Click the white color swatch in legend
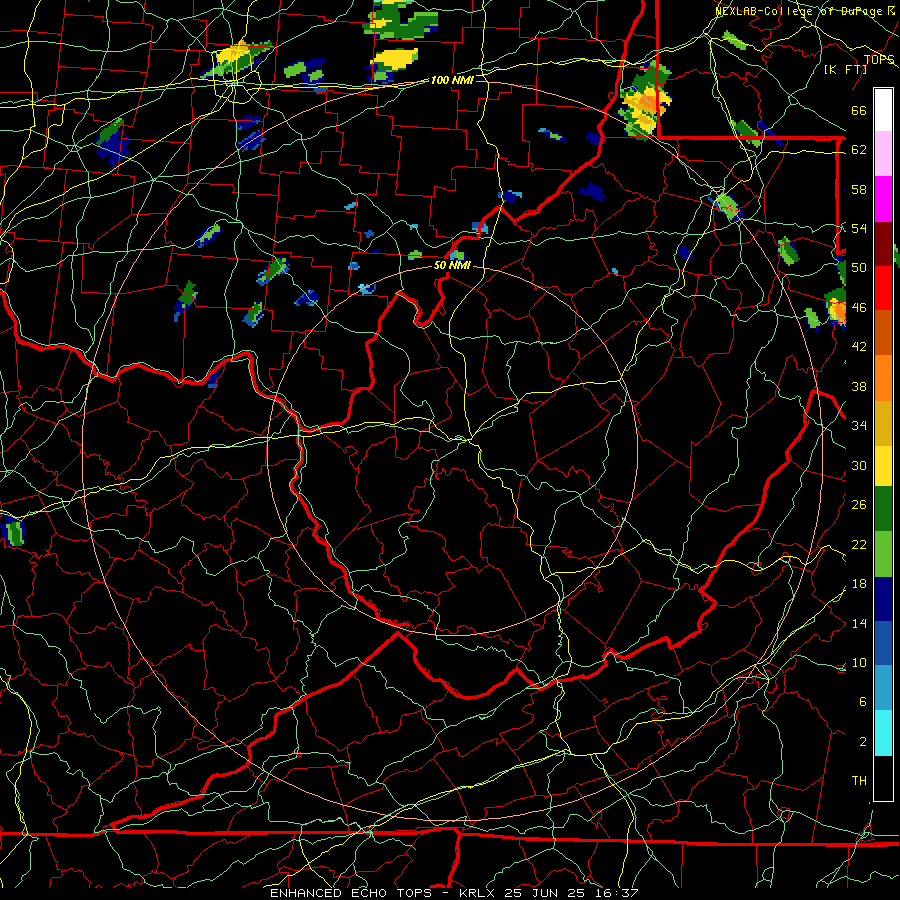 [883, 110]
